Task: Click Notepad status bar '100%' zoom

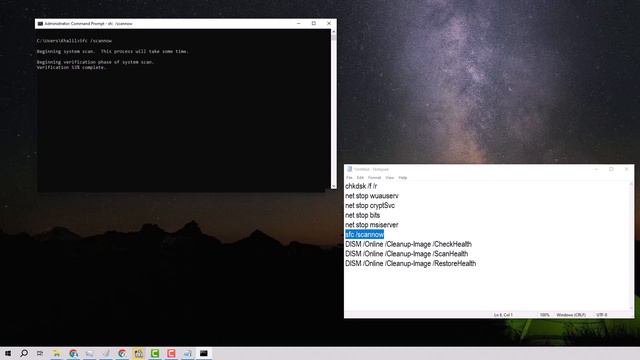Action: [x=544, y=315]
